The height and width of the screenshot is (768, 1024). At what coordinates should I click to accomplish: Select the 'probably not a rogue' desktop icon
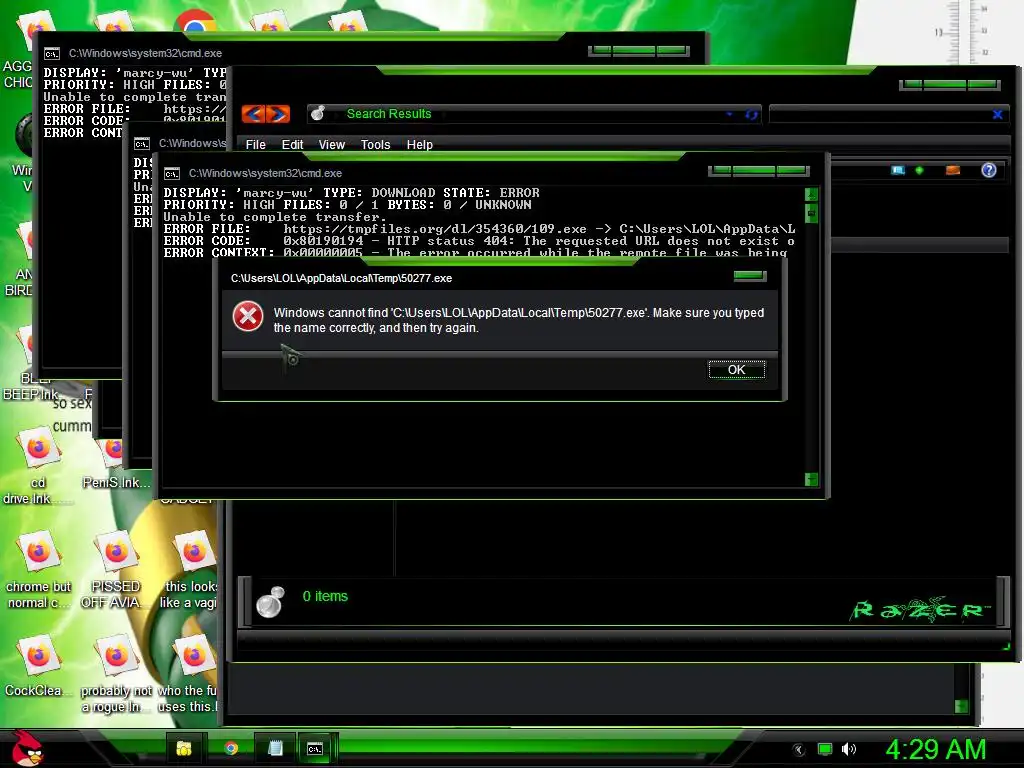116,674
